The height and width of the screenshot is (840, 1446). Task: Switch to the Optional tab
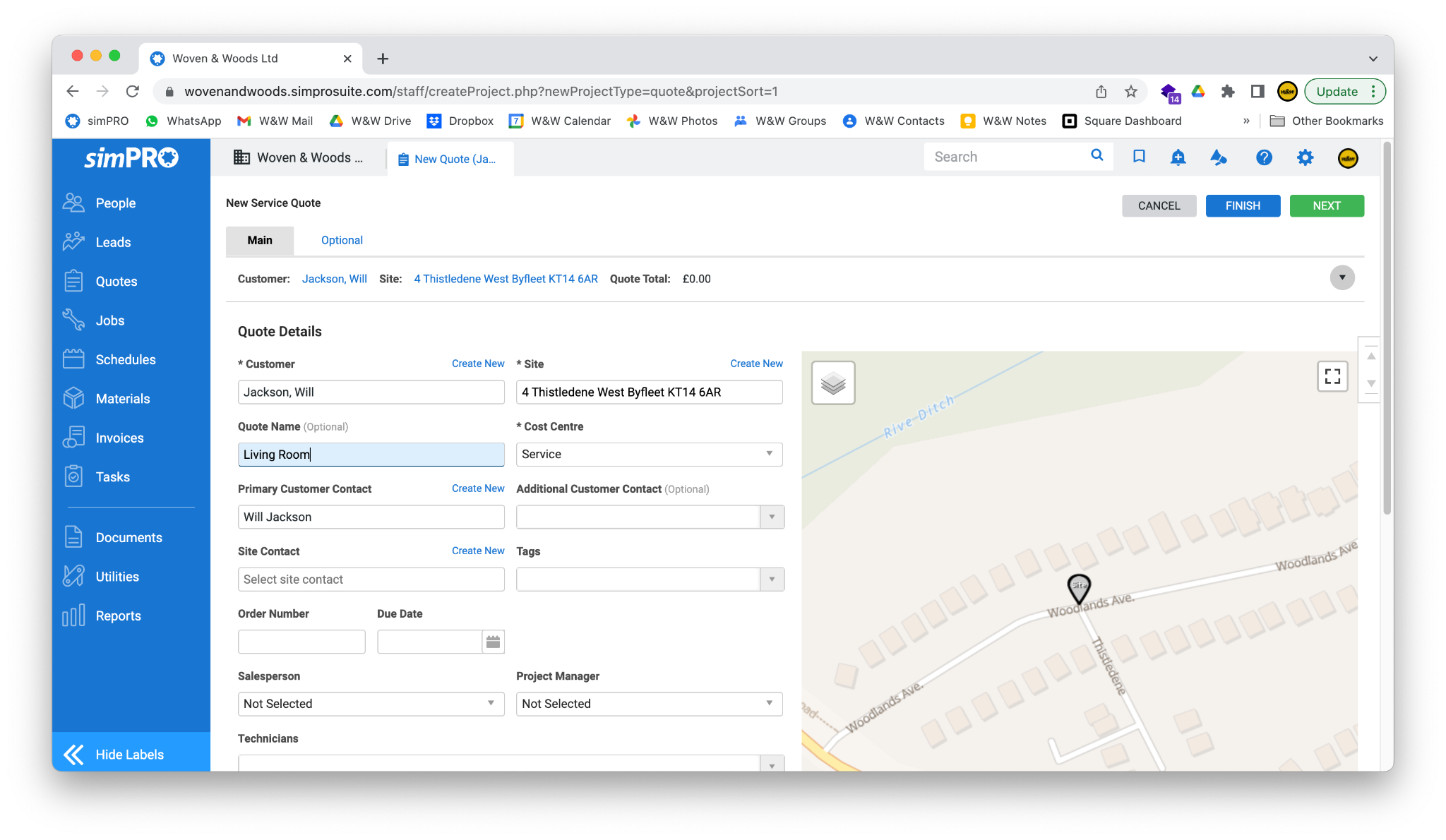(342, 240)
